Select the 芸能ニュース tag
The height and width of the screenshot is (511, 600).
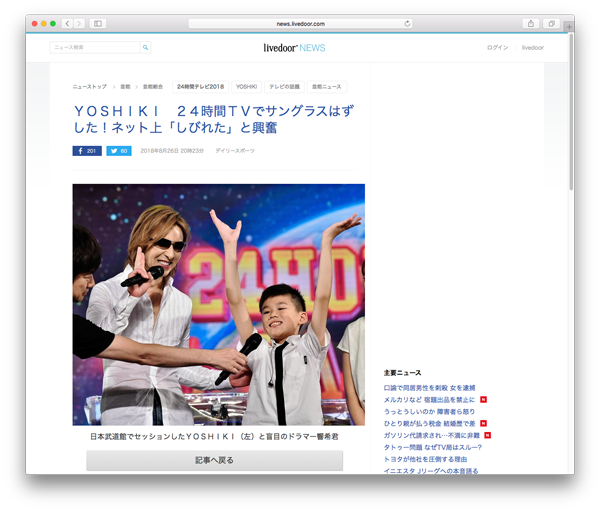coord(327,87)
